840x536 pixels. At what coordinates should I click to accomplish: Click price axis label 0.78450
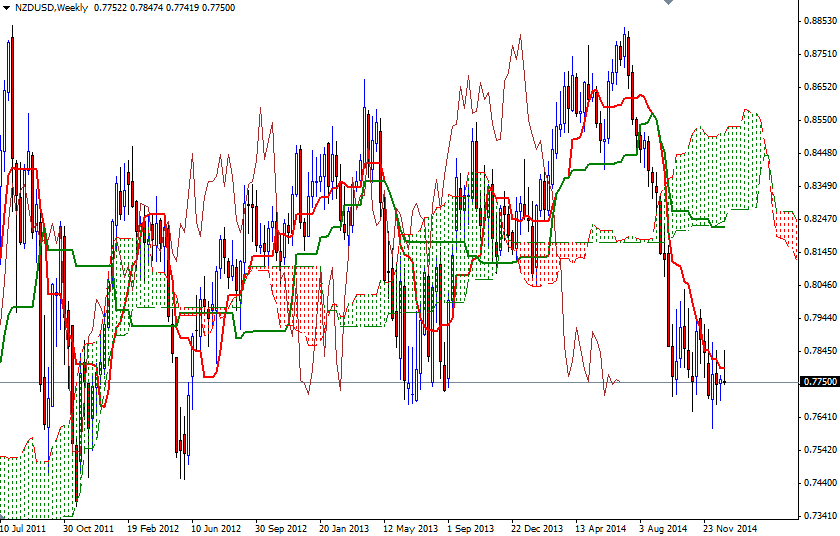820,351
